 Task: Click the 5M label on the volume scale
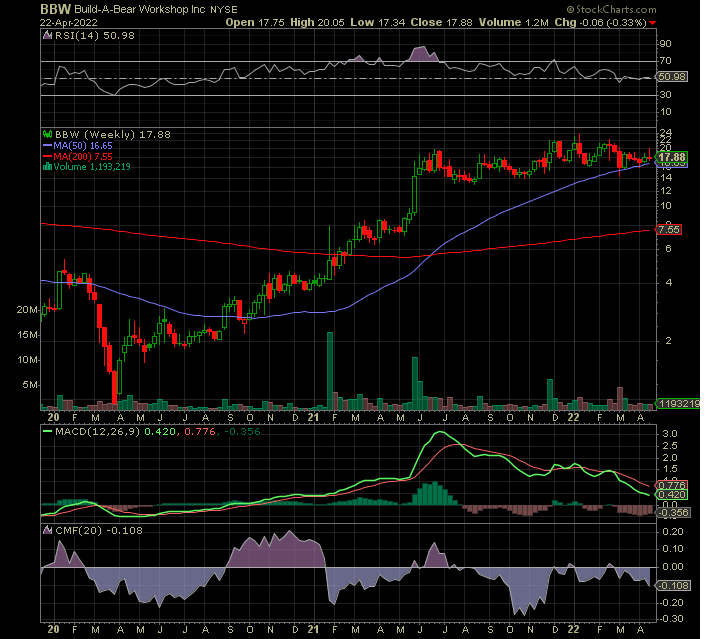30,385
